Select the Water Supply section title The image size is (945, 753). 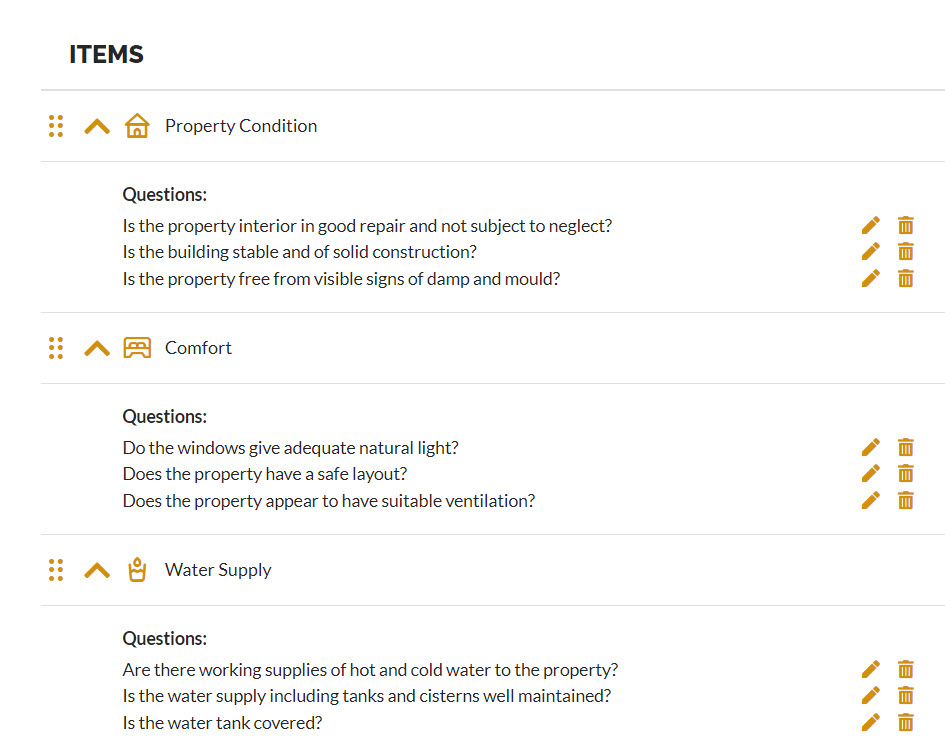pos(218,570)
